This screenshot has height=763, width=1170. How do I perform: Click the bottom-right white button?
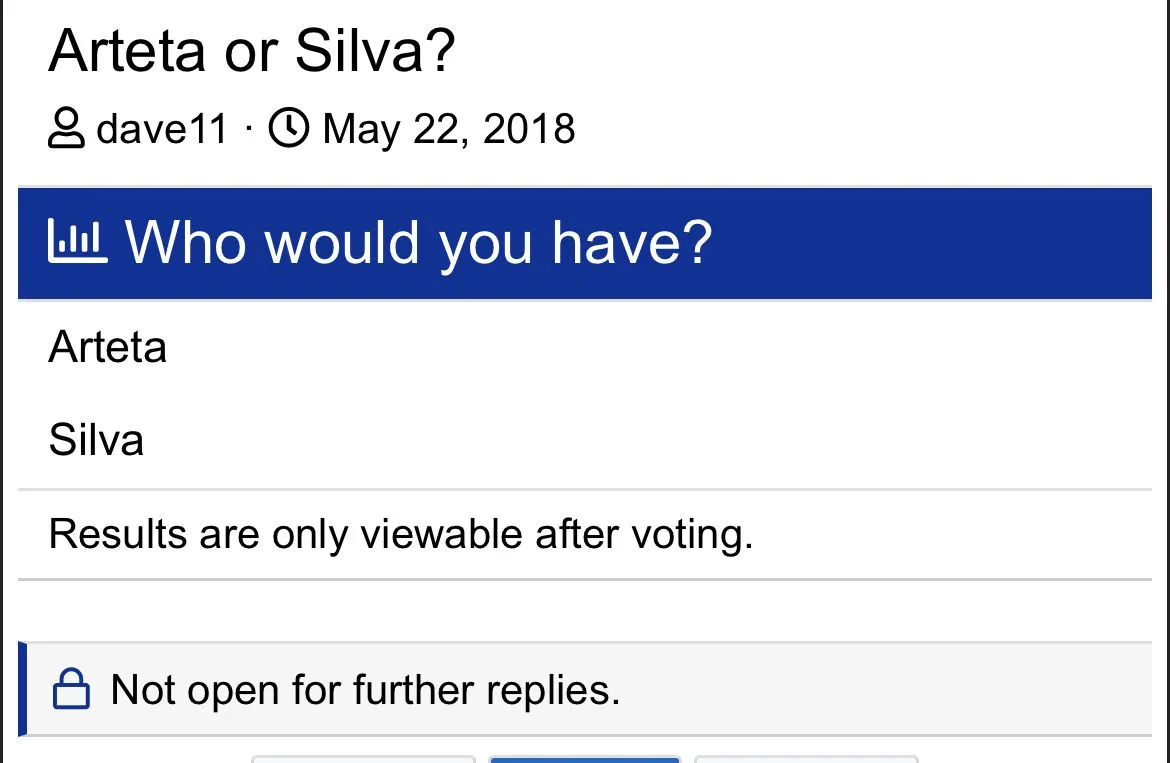point(805,759)
